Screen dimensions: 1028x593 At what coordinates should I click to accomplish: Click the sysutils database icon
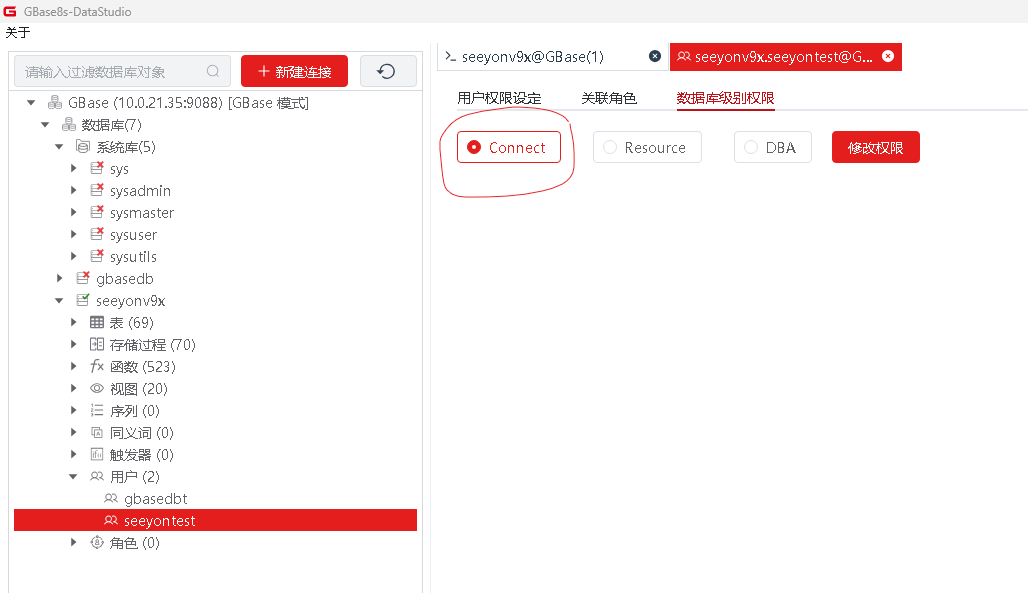96,256
